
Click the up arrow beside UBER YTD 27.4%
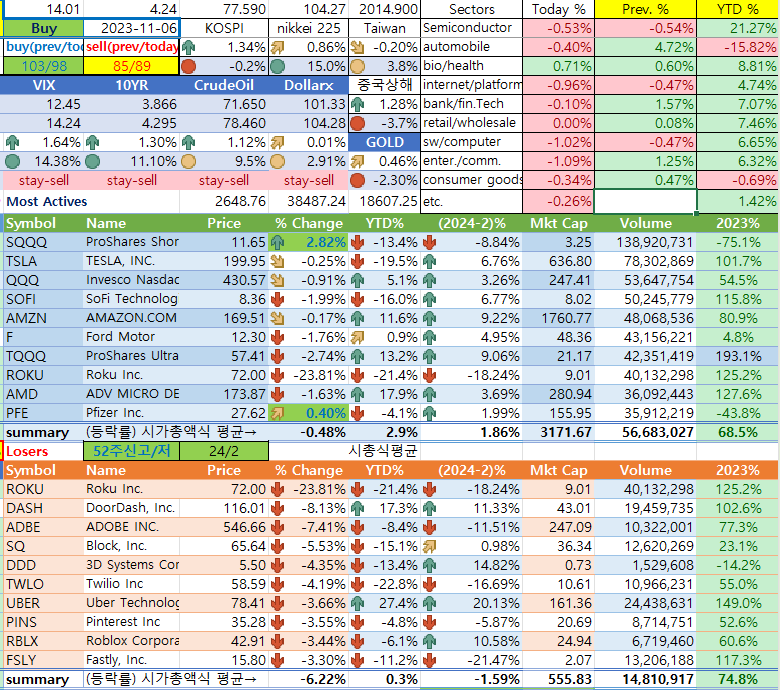pyautogui.click(x=357, y=604)
